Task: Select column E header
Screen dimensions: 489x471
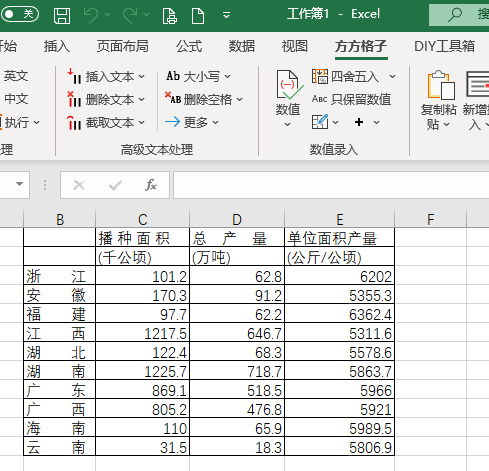Action: tap(339, 219)
